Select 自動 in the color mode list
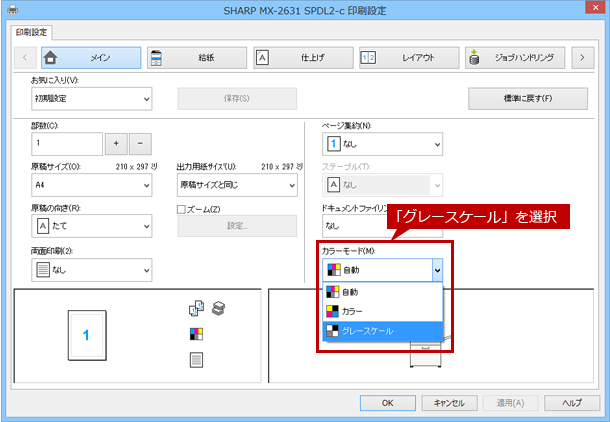Viewport: 610px width, 422px height. click(x=382, y=292)
